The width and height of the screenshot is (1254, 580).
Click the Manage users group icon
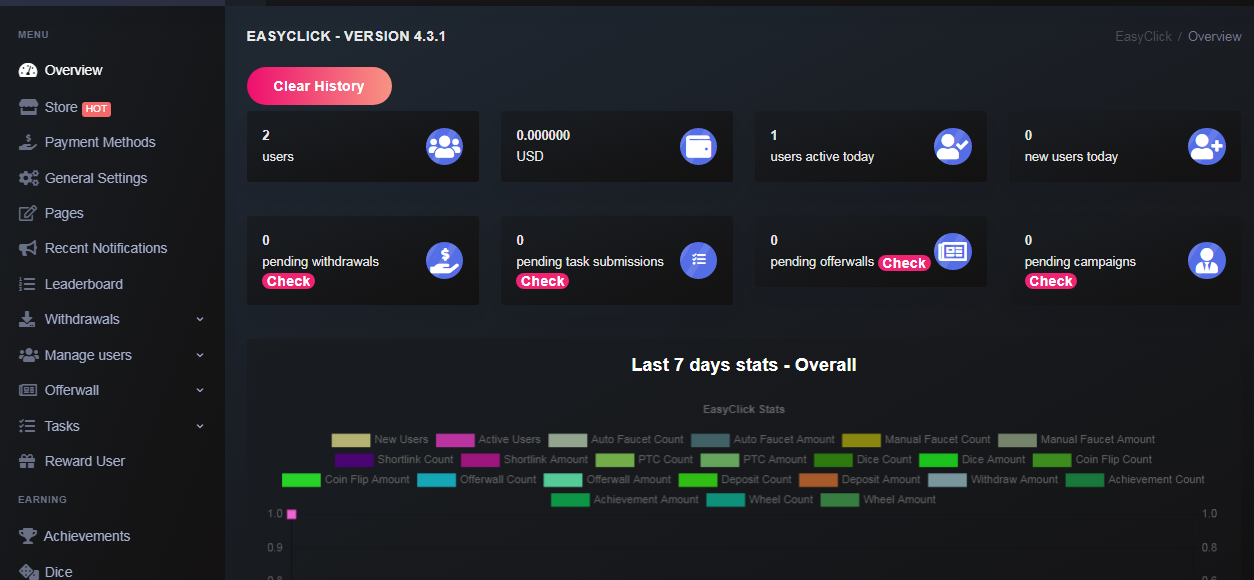(28, 355)
